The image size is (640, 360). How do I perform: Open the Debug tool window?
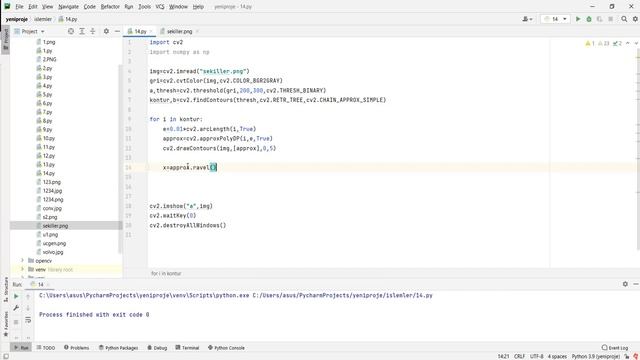tap(157, 348)
